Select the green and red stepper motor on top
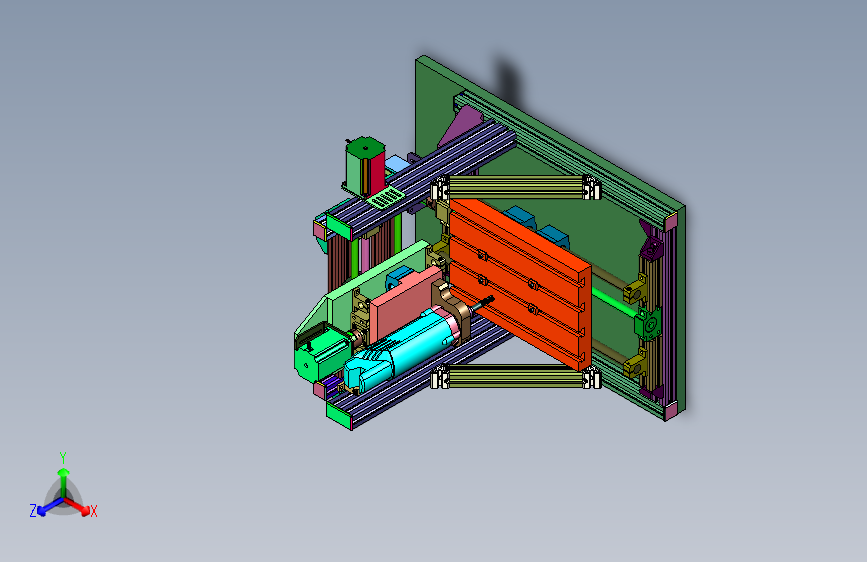867x562 pixels. [x=365, y=166]
